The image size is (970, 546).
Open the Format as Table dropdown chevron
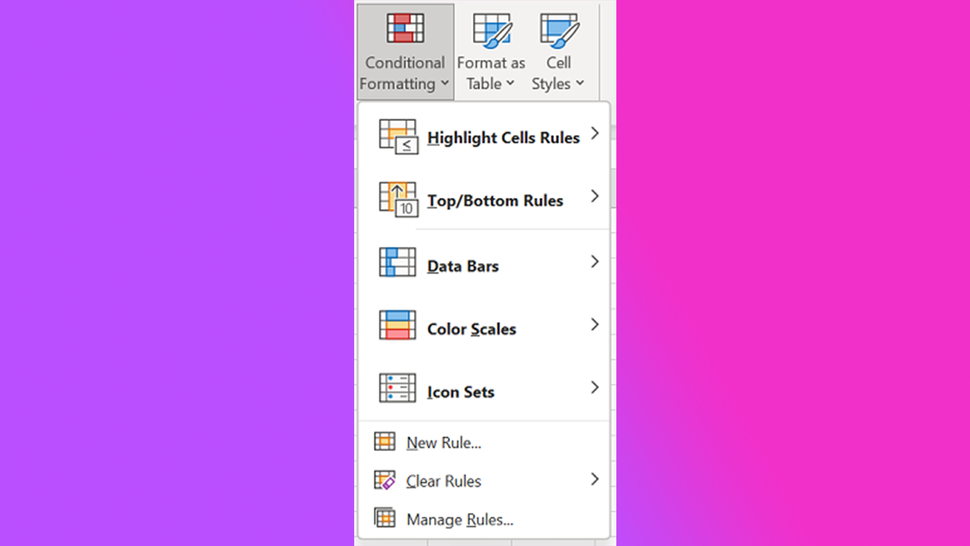click(510, 83)
